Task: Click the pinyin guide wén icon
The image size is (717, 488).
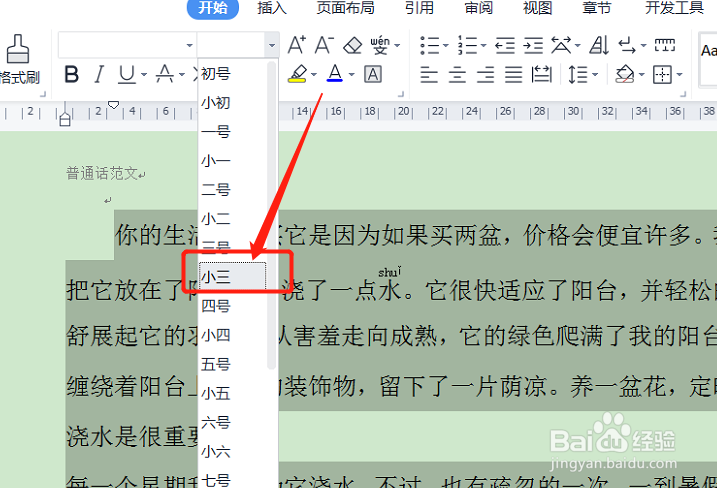Action: 380,45
